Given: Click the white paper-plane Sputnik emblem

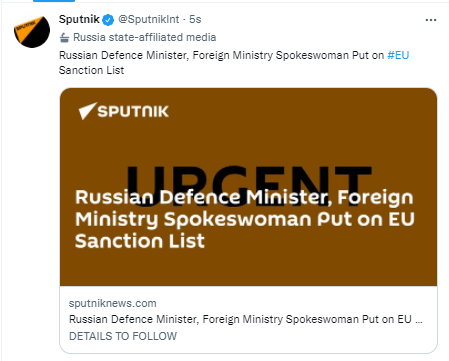Looking at the screenshot, I should pyautogui.click(x=87, y=111).
